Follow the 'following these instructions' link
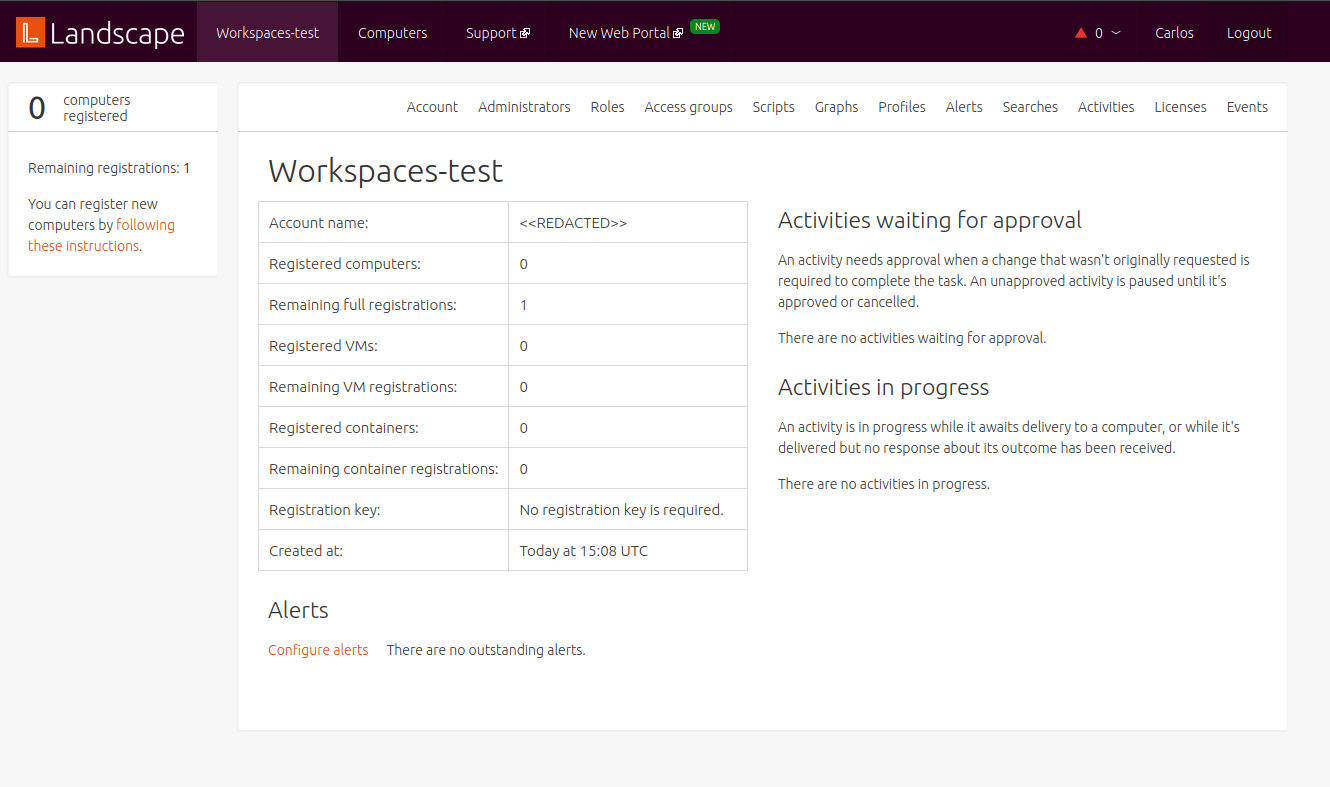Screen dimensions: 1330x787 101,235
